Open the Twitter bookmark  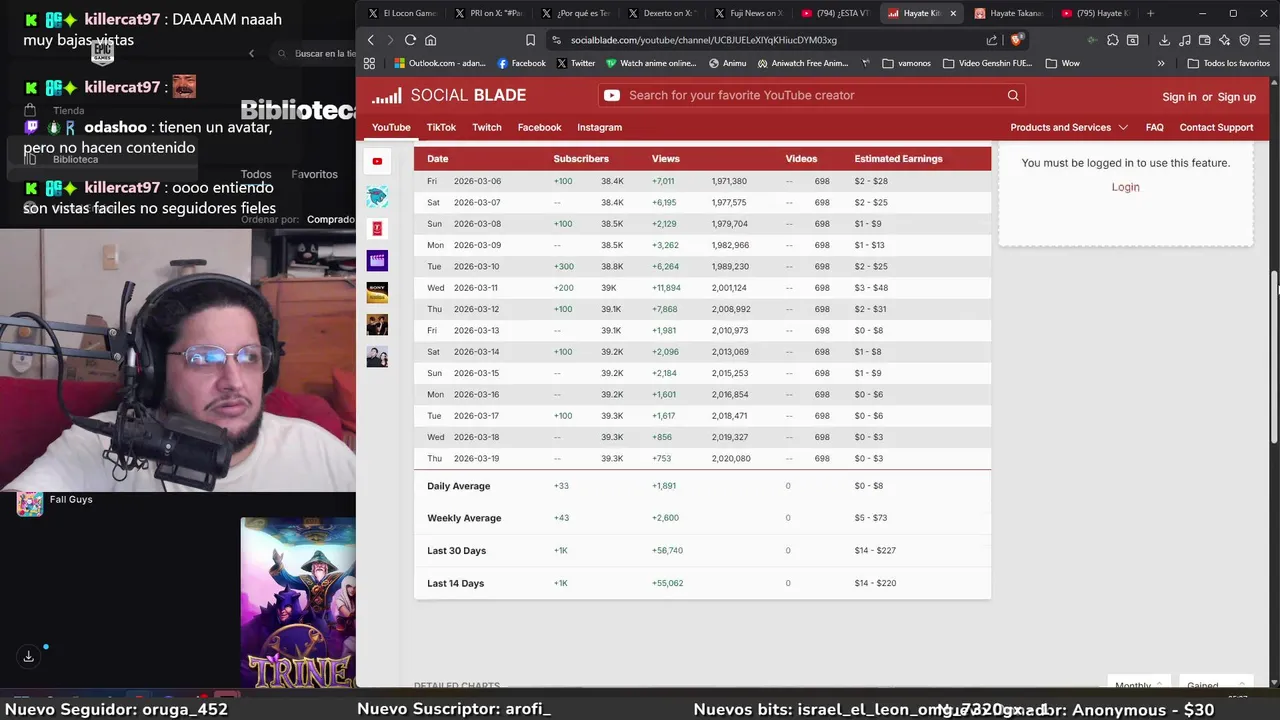pyautogui.click(x=575, y=63)
